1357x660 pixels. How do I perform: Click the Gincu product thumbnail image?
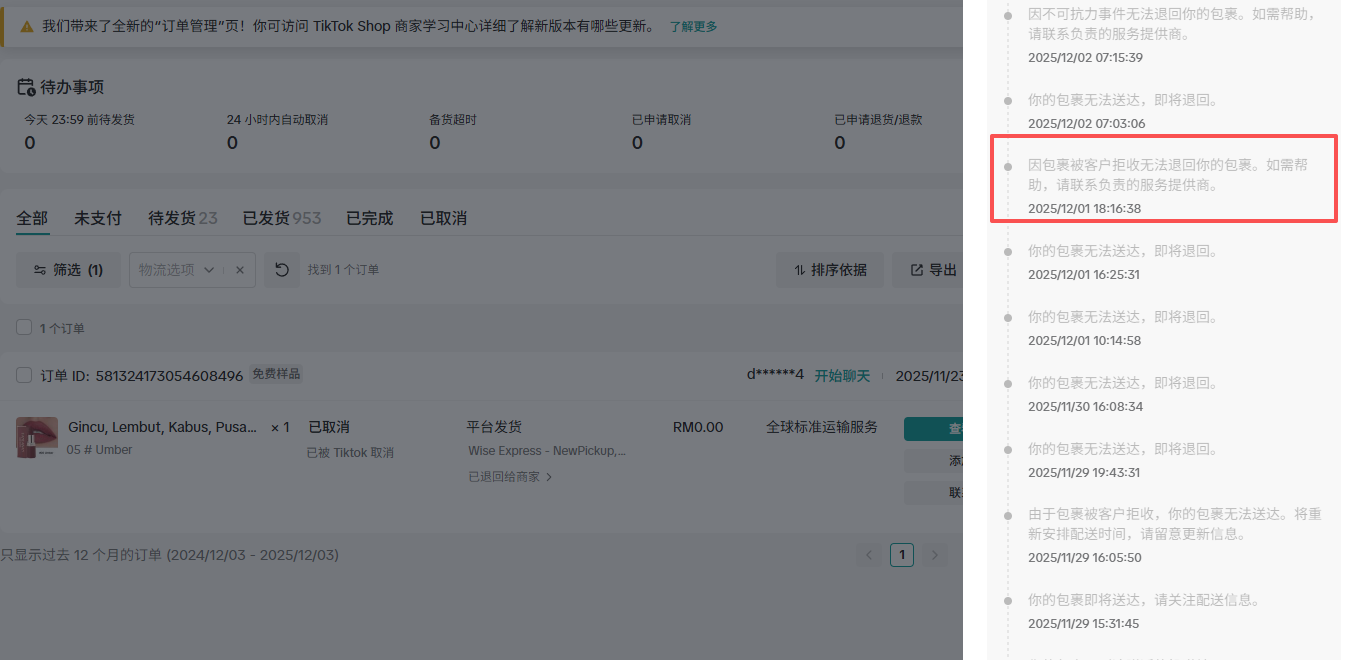click(36, 437)
